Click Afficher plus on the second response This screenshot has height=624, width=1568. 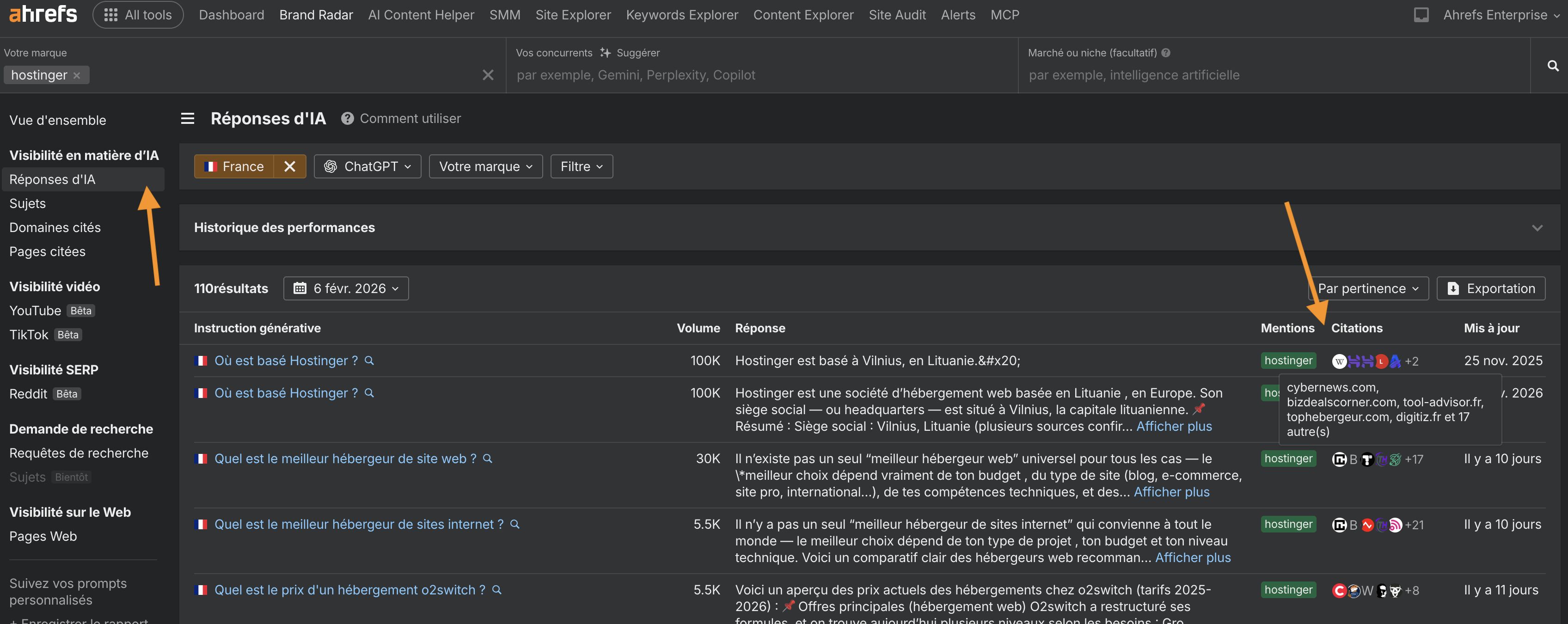pyautogui.click(x=1174, y=427)
